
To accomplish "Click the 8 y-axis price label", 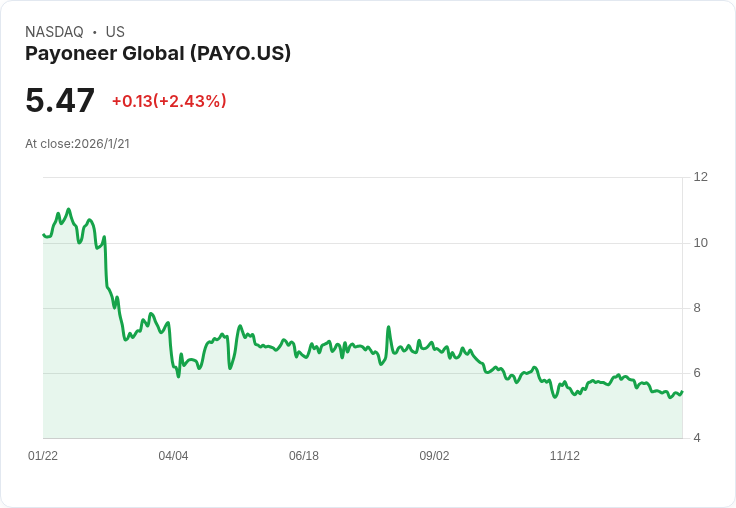I will (x=697, y=308).
